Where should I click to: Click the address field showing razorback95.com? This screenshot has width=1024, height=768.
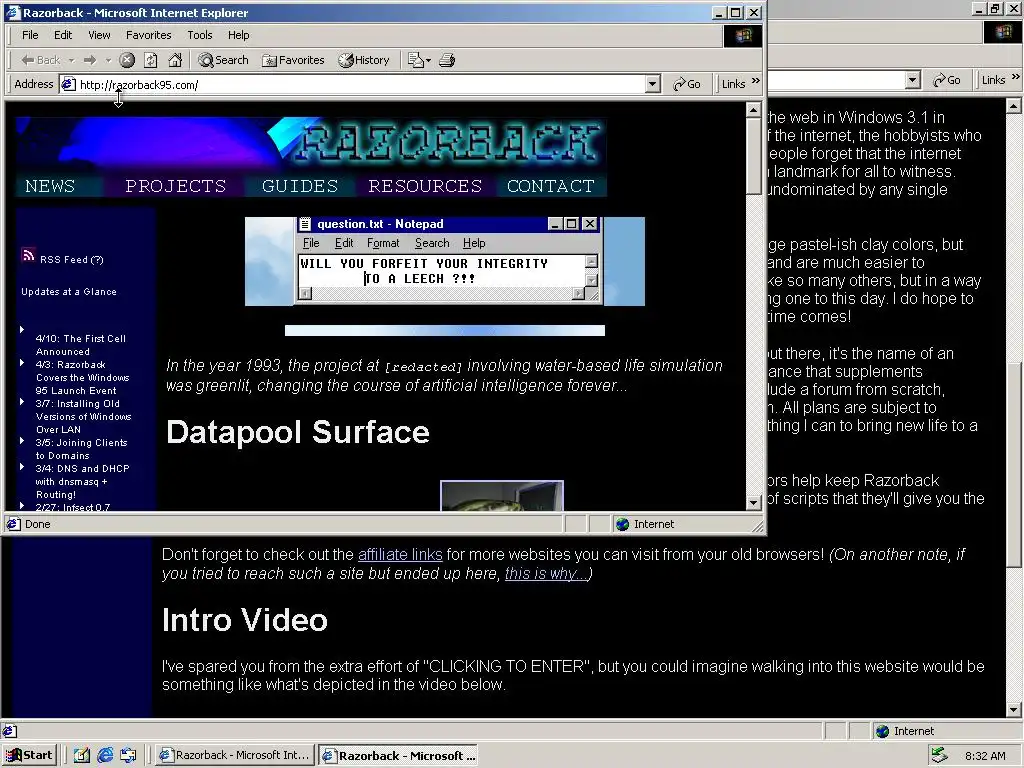pos(359,84)
